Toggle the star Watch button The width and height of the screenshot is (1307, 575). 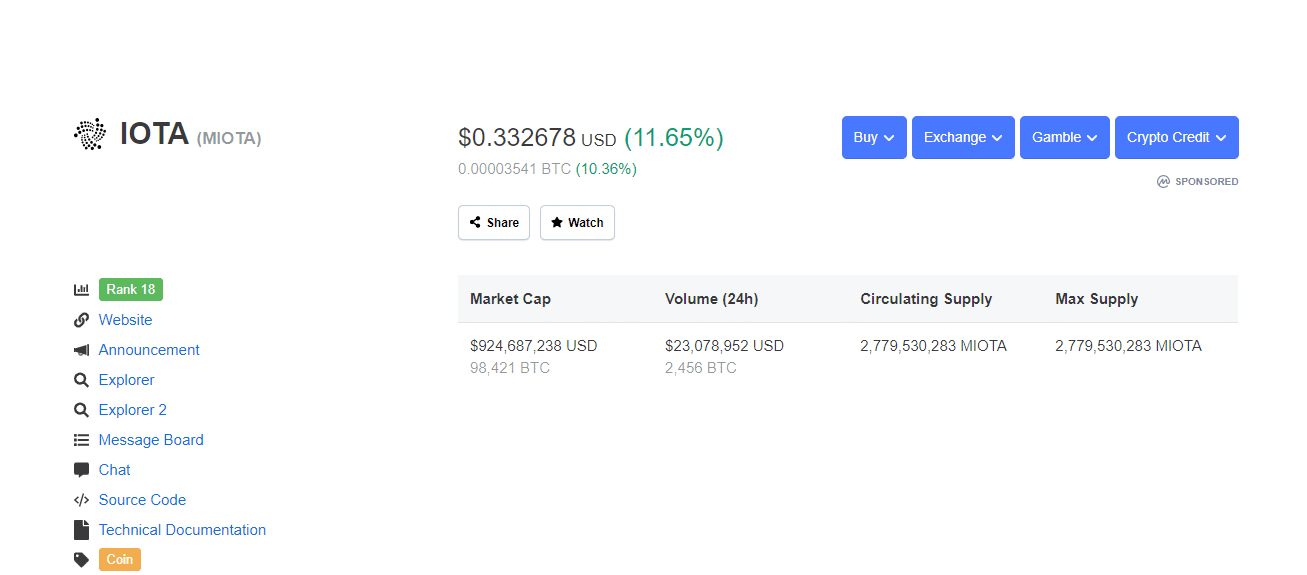(577, 223)
